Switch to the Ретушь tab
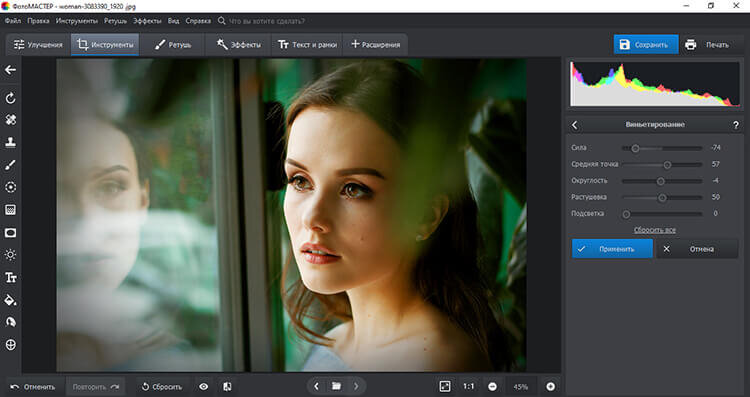The image size is (750, 397). [173, 44]
